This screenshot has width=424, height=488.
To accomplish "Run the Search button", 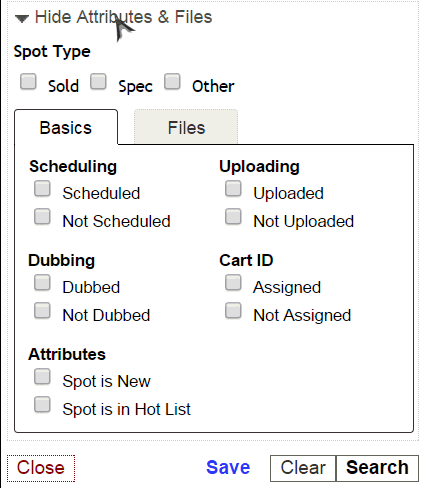I will 377,468.
